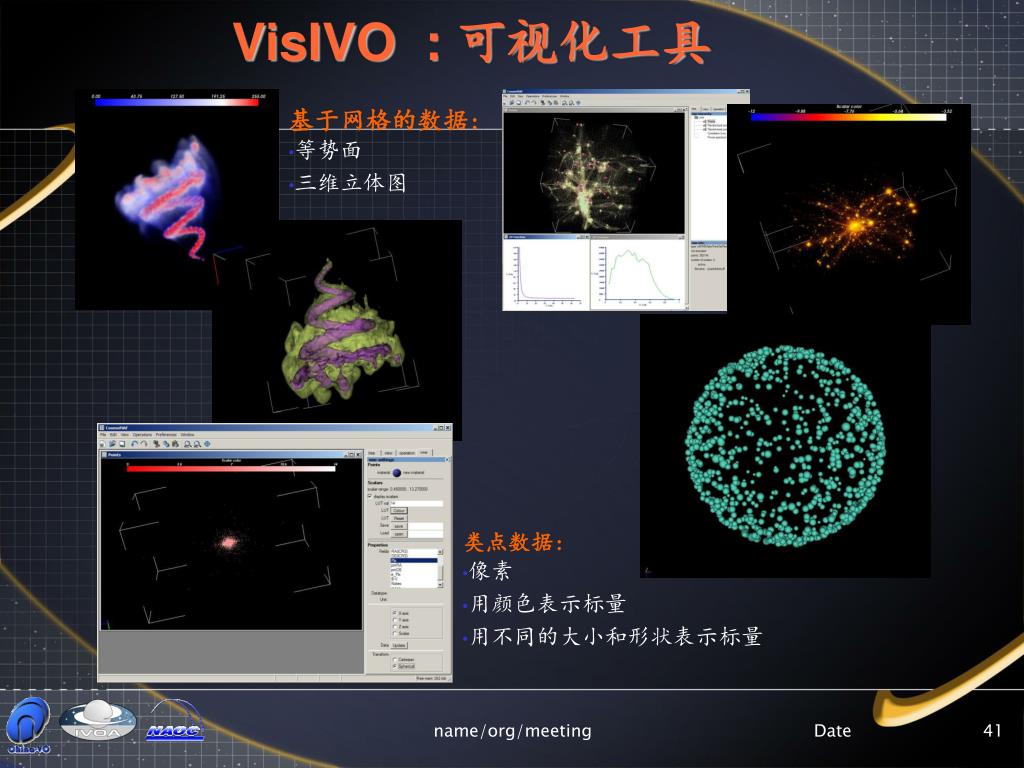Switch to the tree tab in bottom-left window

[x=372, y=453]
